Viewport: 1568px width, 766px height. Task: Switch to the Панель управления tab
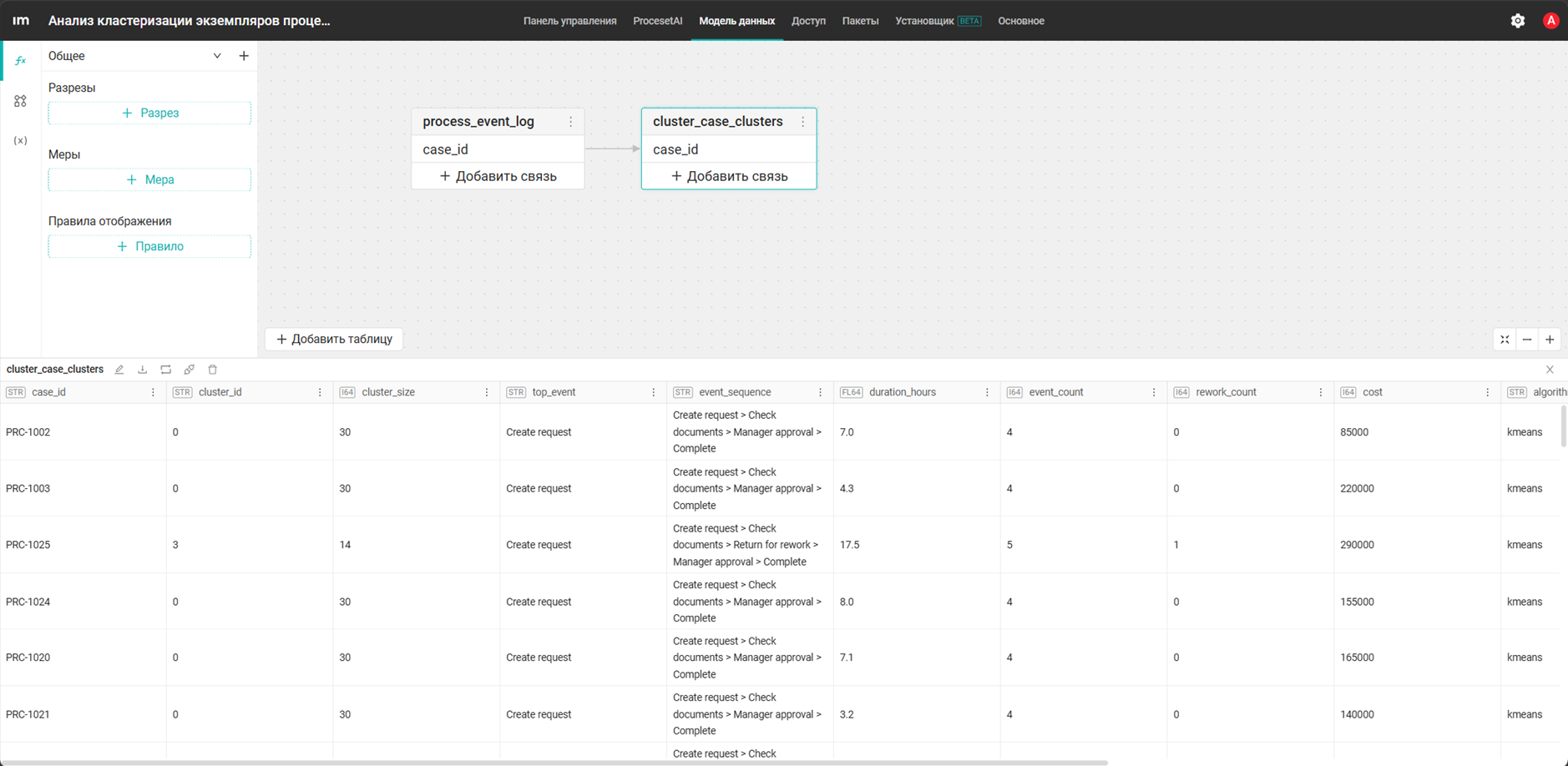tap(570, 21)
